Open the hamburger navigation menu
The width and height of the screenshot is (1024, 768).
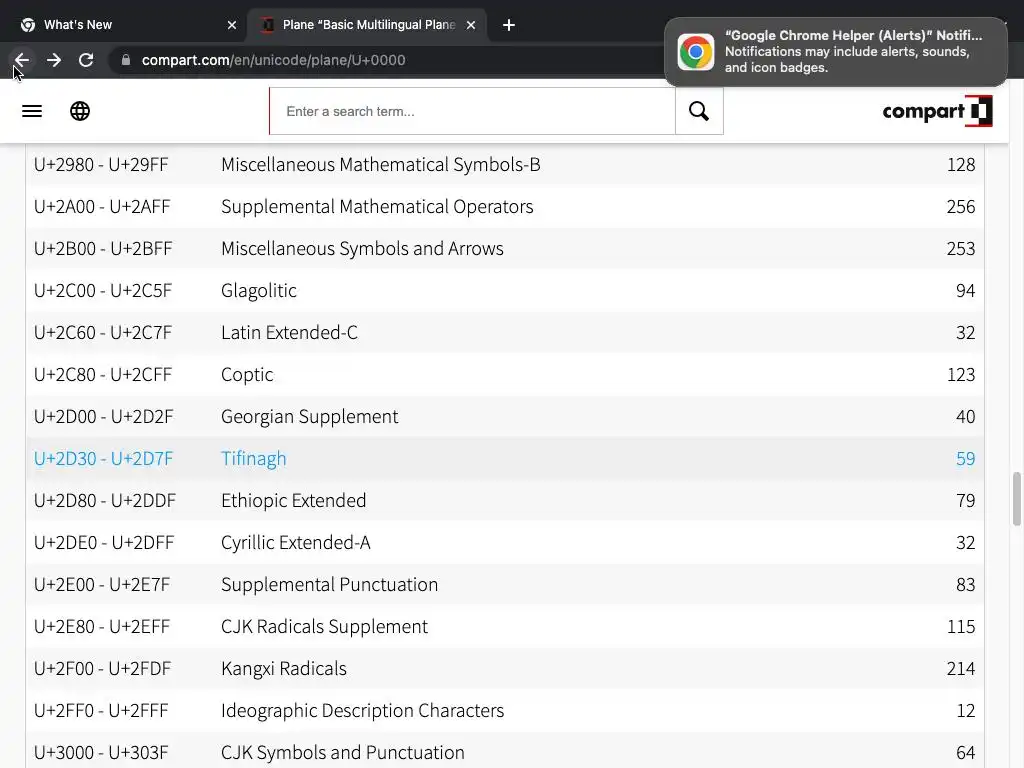coord(32,111)
